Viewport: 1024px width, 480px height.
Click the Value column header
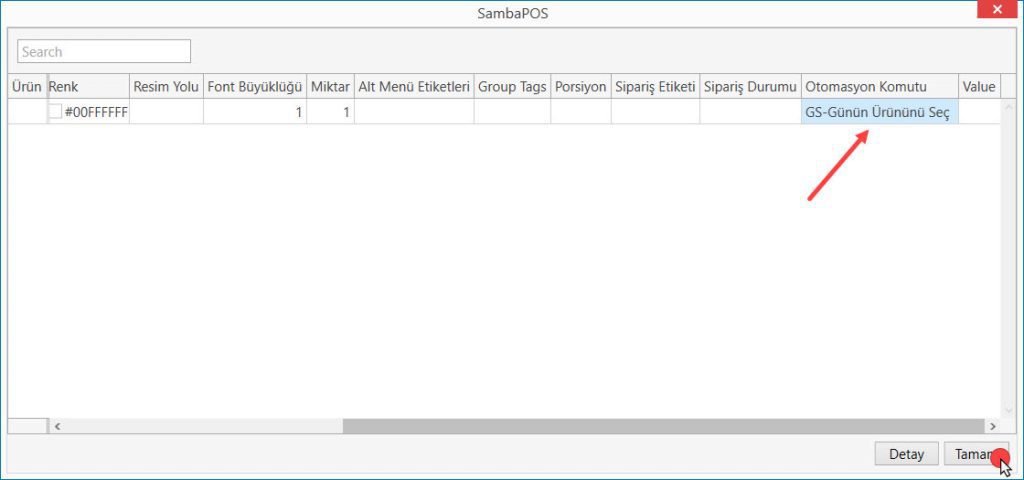click(x=979, y=86)
